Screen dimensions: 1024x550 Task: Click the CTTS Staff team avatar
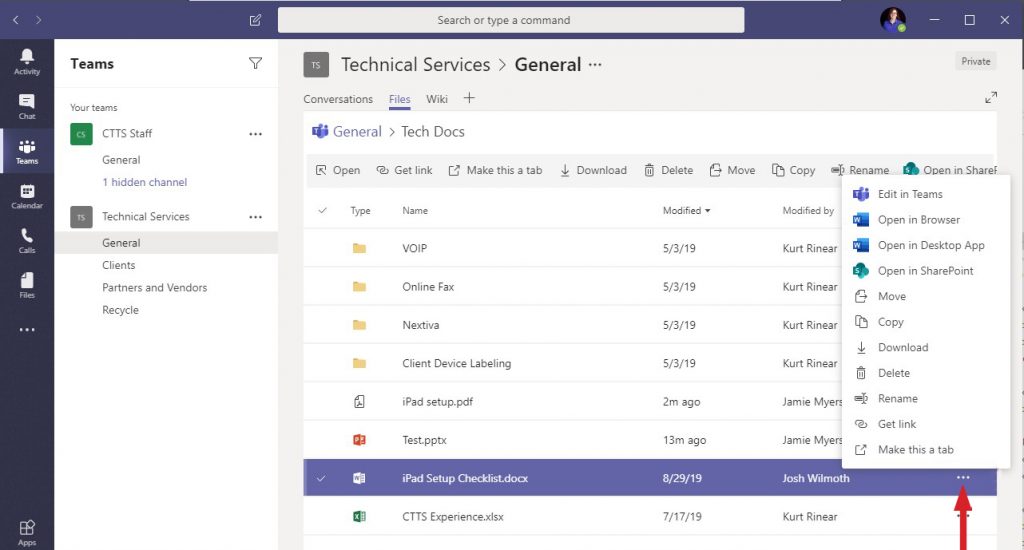click(x=81, y=134)
